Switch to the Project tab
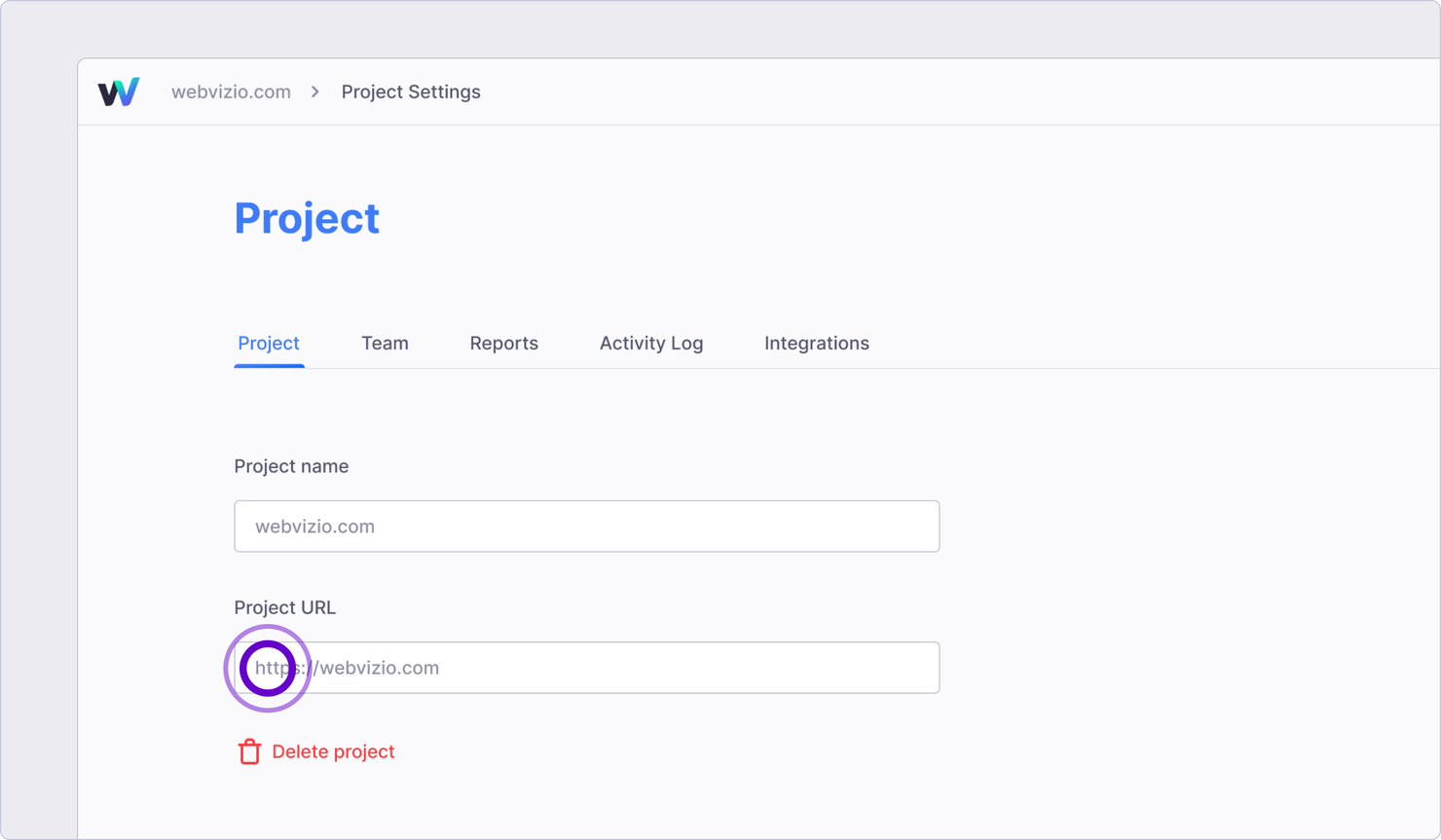 tap(269, 344)
